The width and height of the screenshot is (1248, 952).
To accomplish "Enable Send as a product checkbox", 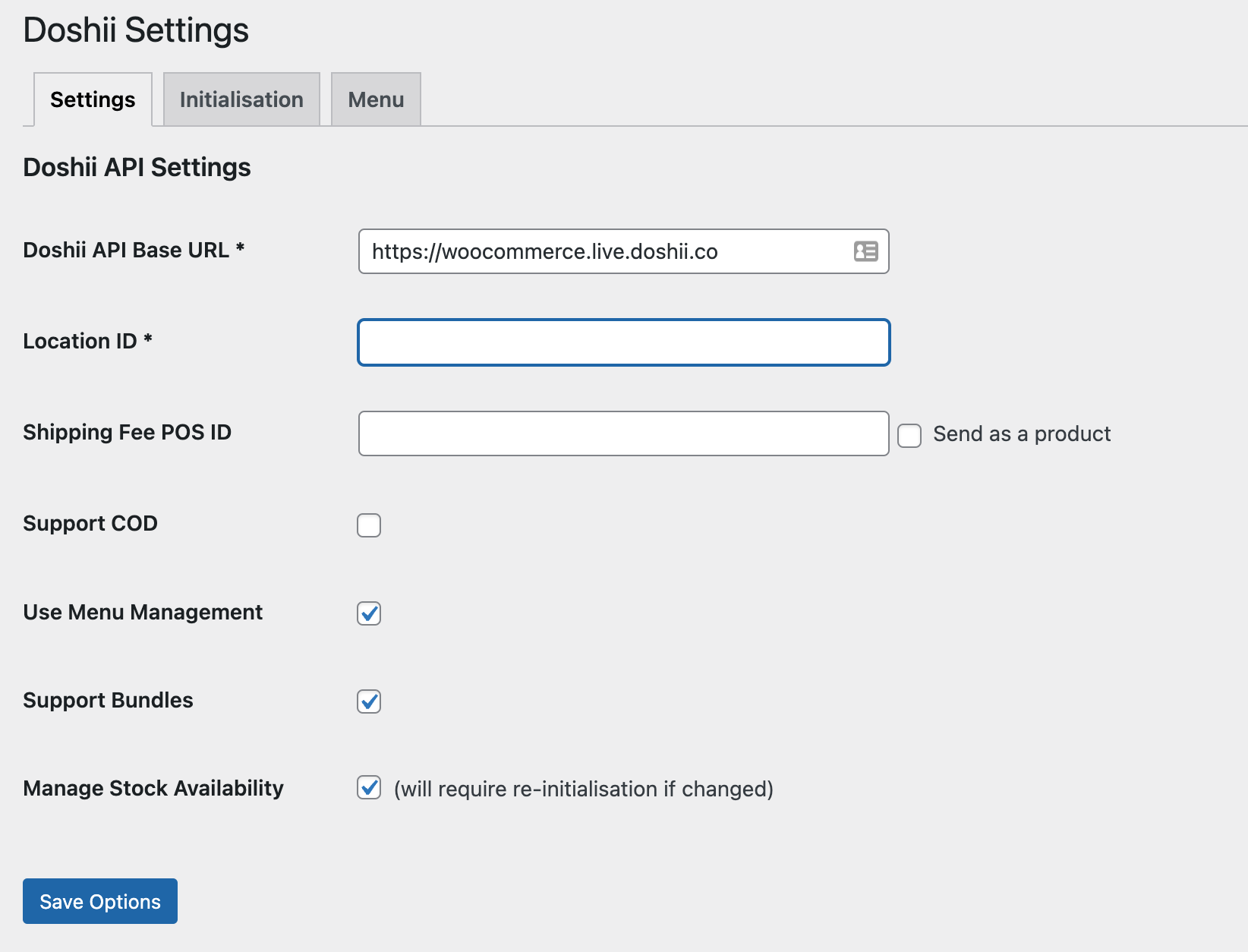I will point(909,435).
